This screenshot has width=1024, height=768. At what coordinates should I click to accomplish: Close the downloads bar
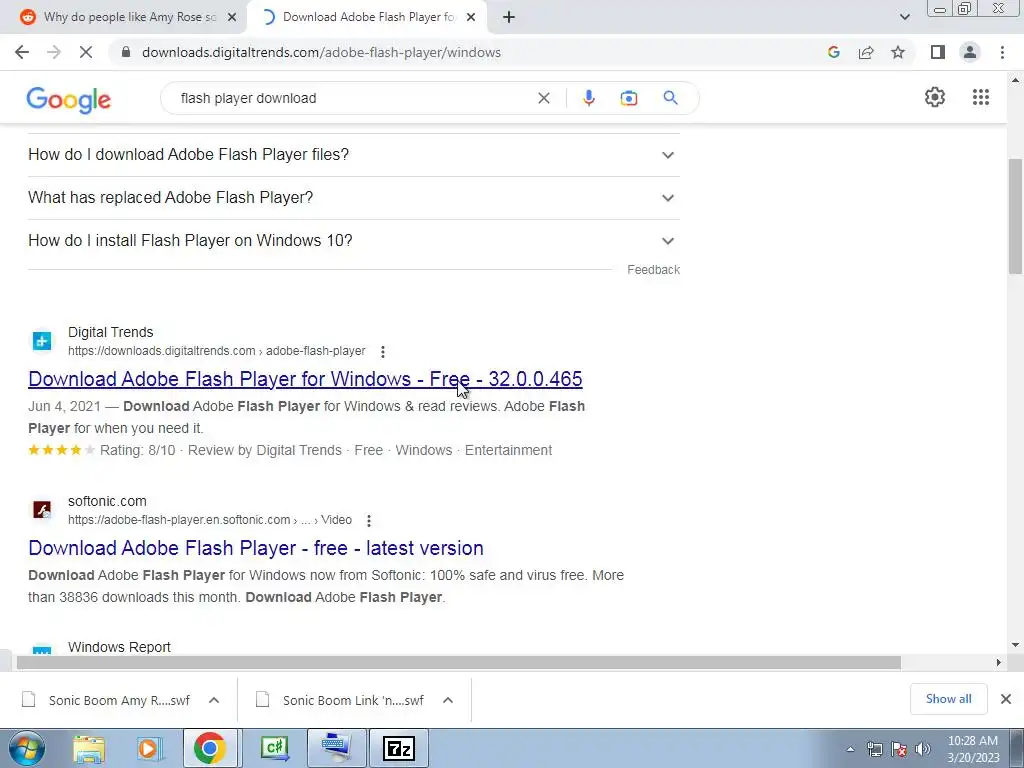1006,699
